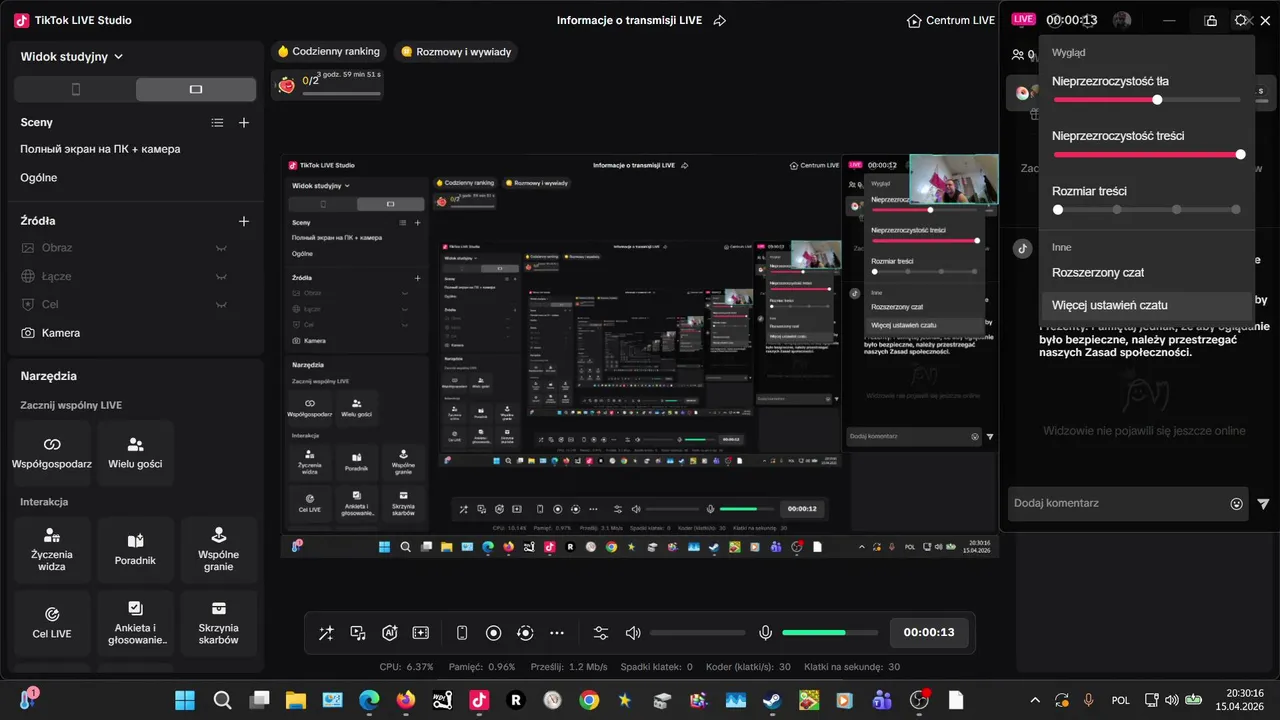Mute the speaker volume icon

(x=632, y=633)
